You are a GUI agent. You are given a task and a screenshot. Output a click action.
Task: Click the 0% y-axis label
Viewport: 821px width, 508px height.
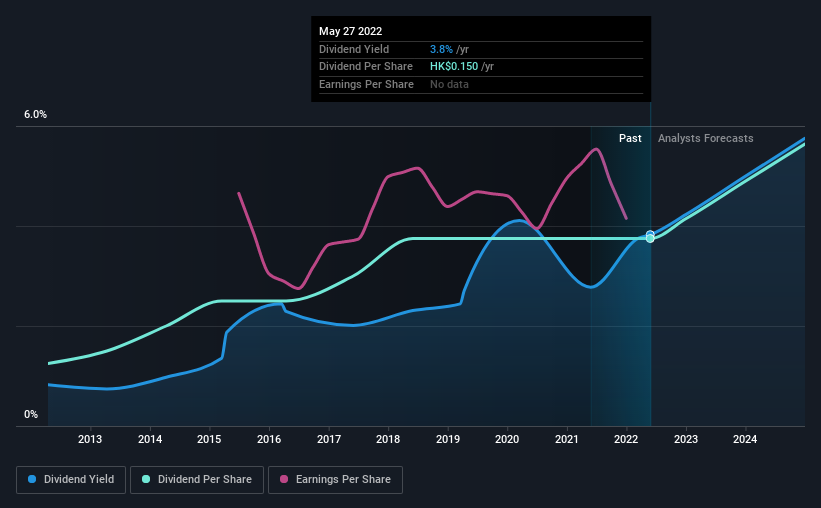[x=31, y=415]
